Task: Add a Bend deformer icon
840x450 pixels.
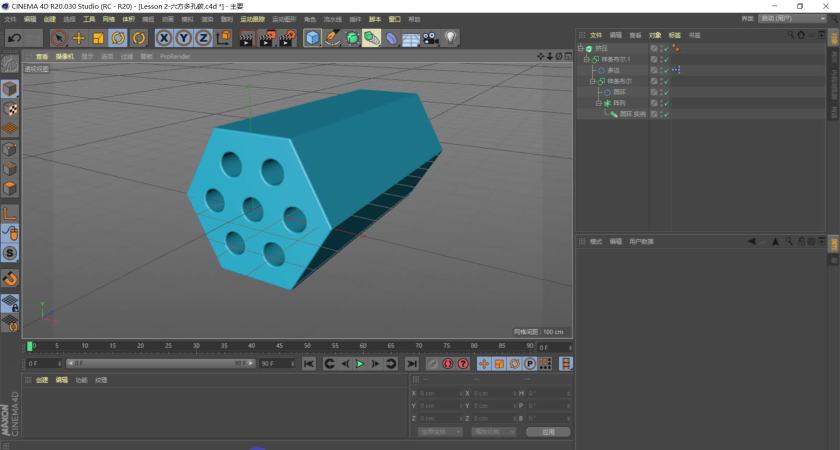Action: point(392,39)
